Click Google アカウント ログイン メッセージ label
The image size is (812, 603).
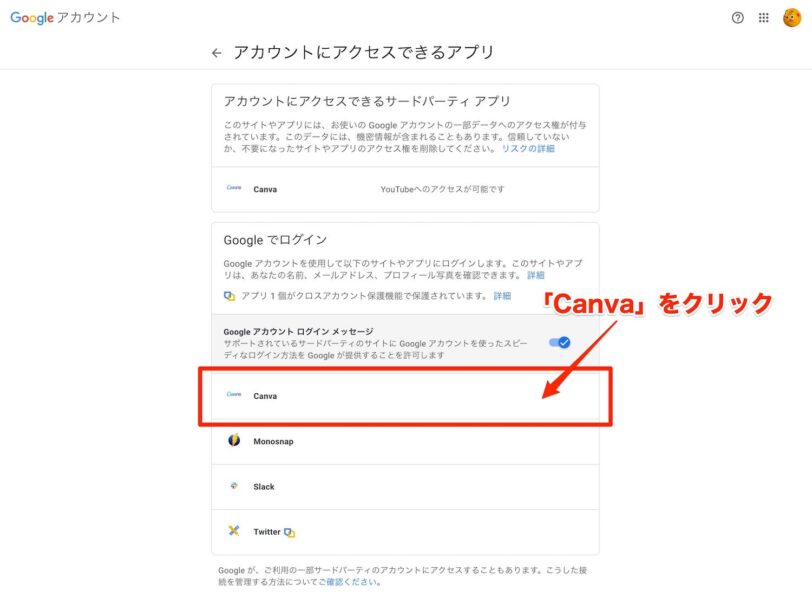[298, 332]
